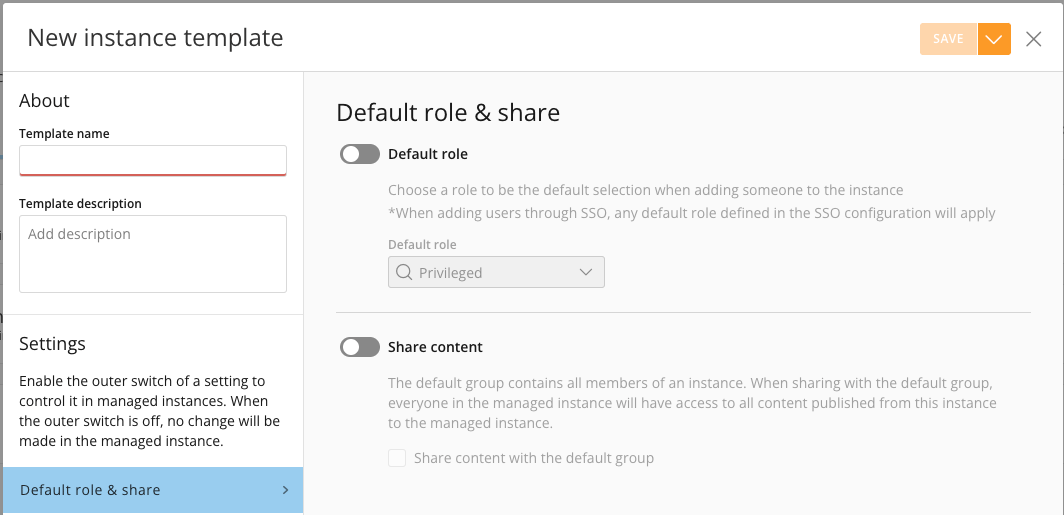This screenshot has width=1064, height=515.
Task: Click the Template description text area
Action: tap(153, 254)
